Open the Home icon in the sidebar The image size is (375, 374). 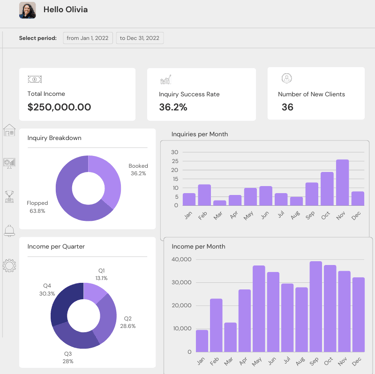[9, 130]
